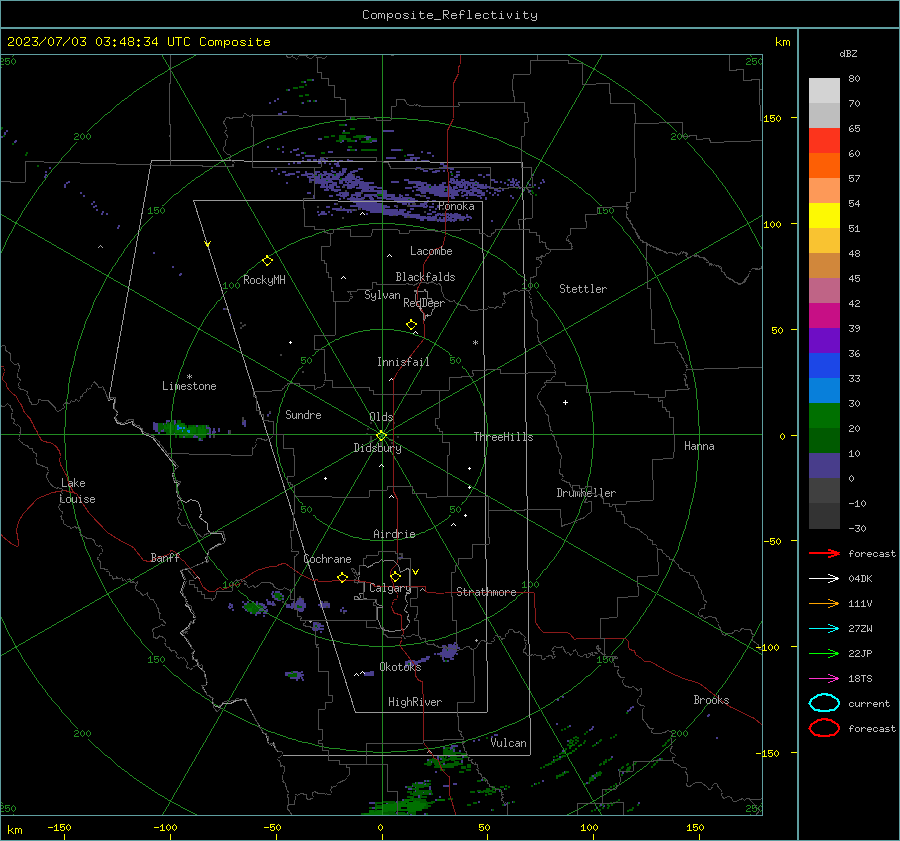Click the yellow diamond marker near Cochrane

click(343, 577)
